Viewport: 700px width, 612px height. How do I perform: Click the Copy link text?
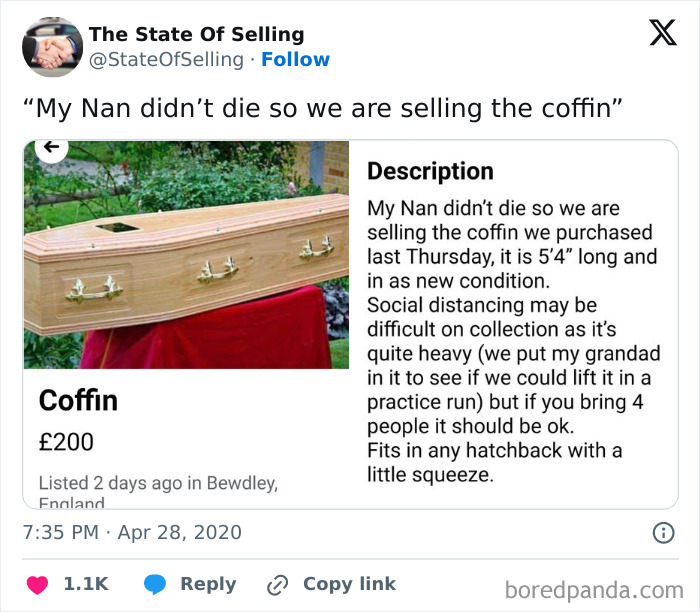(349, 584)
